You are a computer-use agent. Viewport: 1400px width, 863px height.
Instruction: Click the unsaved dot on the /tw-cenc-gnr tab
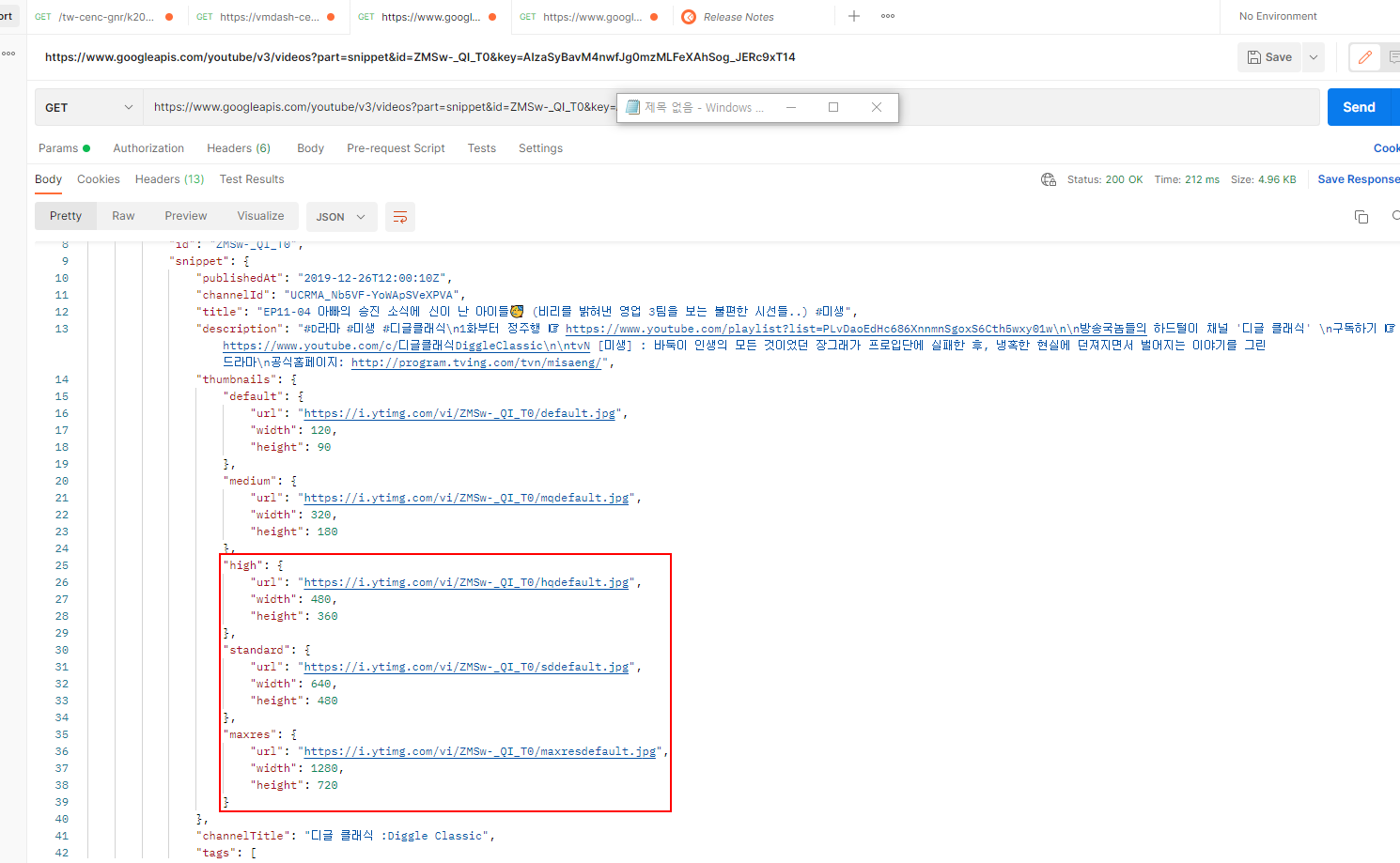click(x=169, y=17)
